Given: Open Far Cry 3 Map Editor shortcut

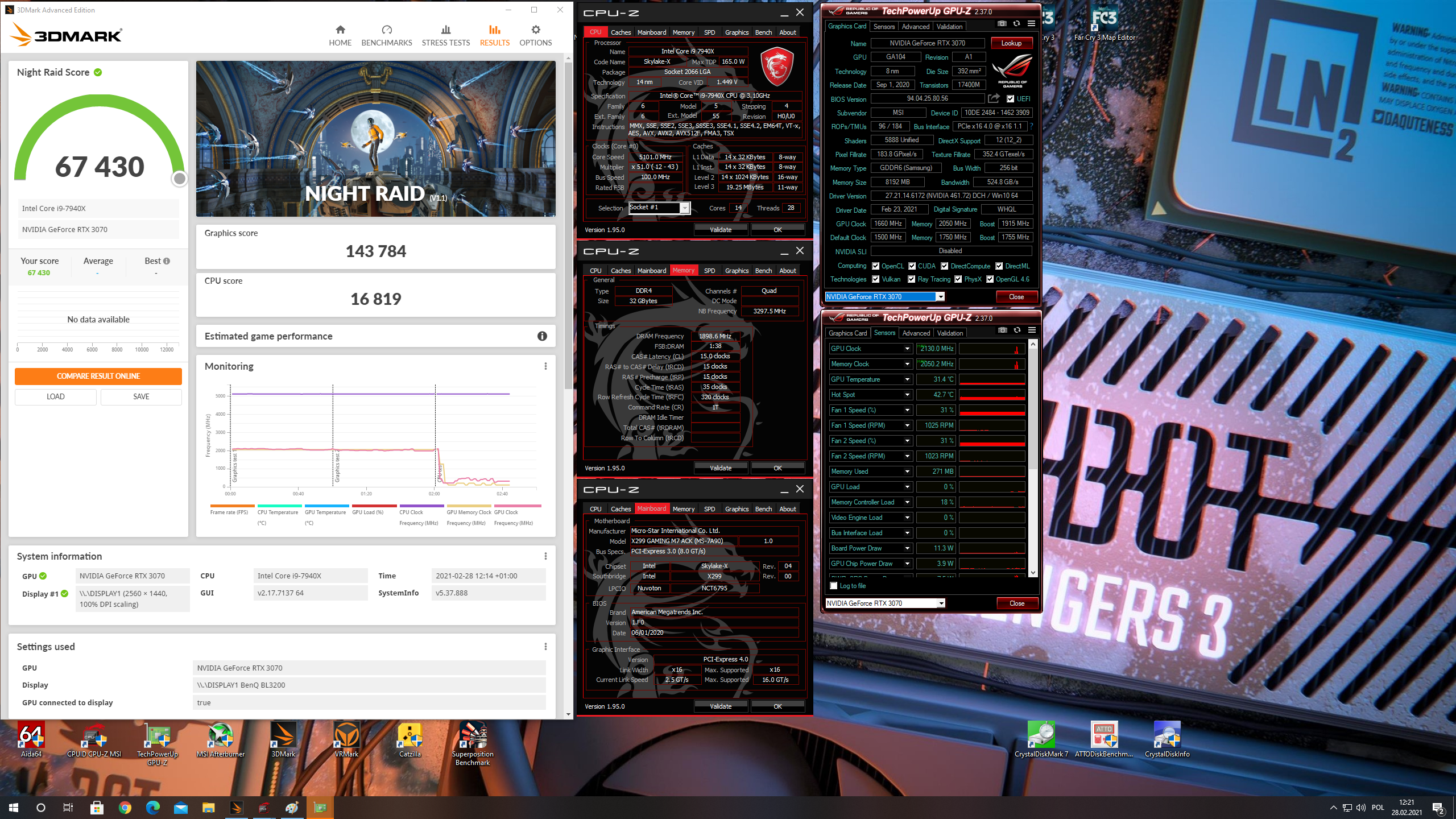Looking at the screenshot, I should (1105, 24).
